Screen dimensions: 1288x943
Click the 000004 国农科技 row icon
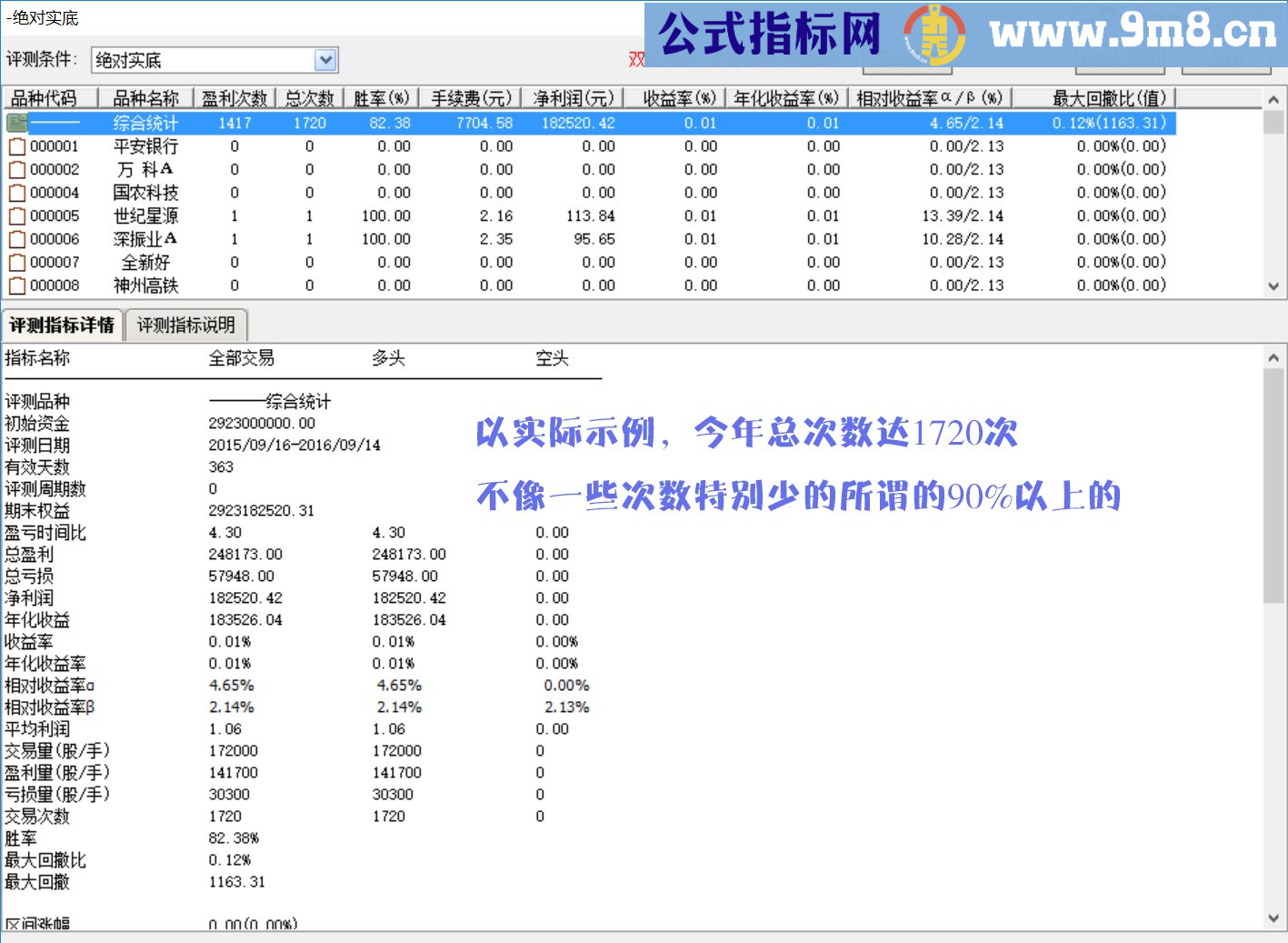pyautogui.click(x=16, y=193)
